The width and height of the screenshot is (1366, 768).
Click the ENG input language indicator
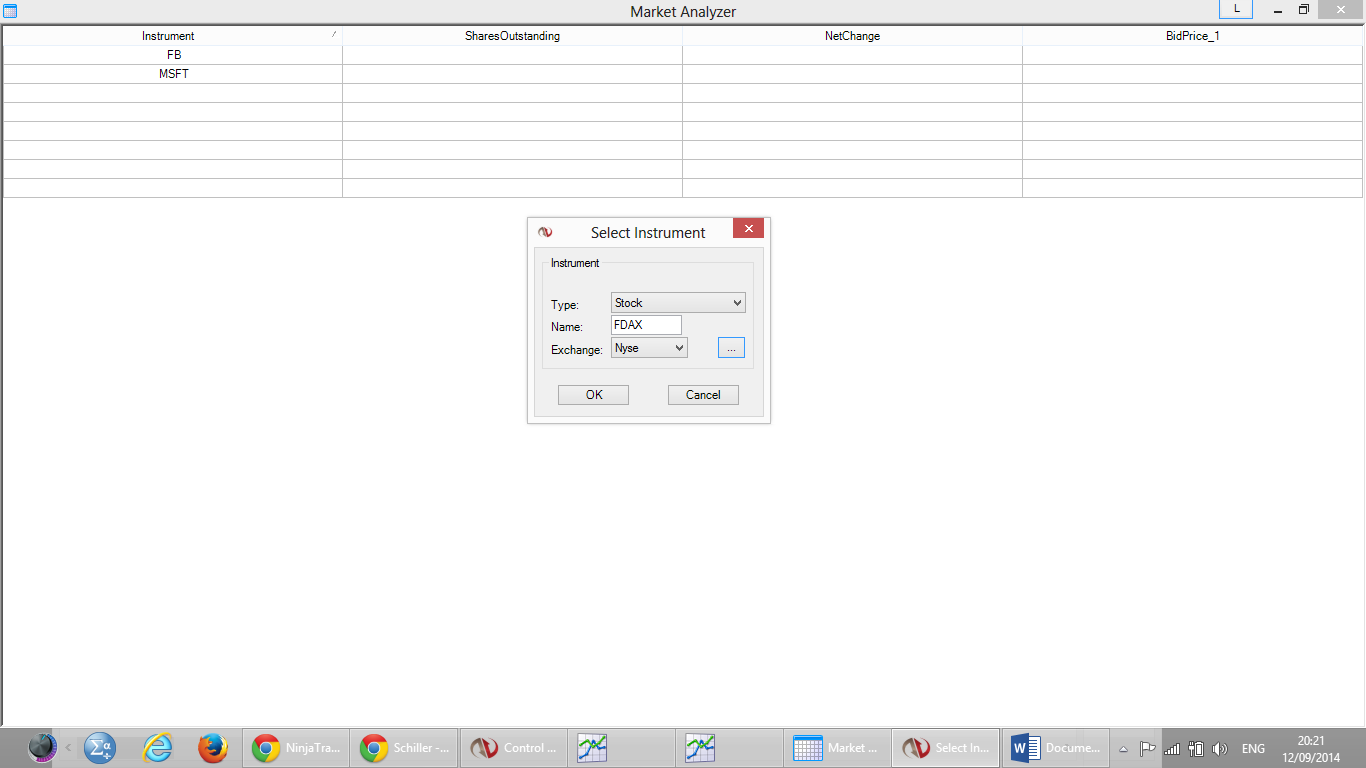pyautogui.click(x=1253, y=748)
